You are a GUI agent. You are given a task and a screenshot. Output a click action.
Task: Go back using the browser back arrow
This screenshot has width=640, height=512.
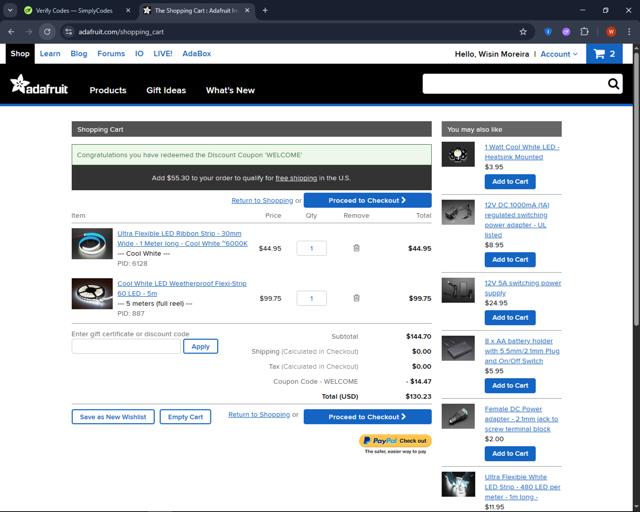11,32
